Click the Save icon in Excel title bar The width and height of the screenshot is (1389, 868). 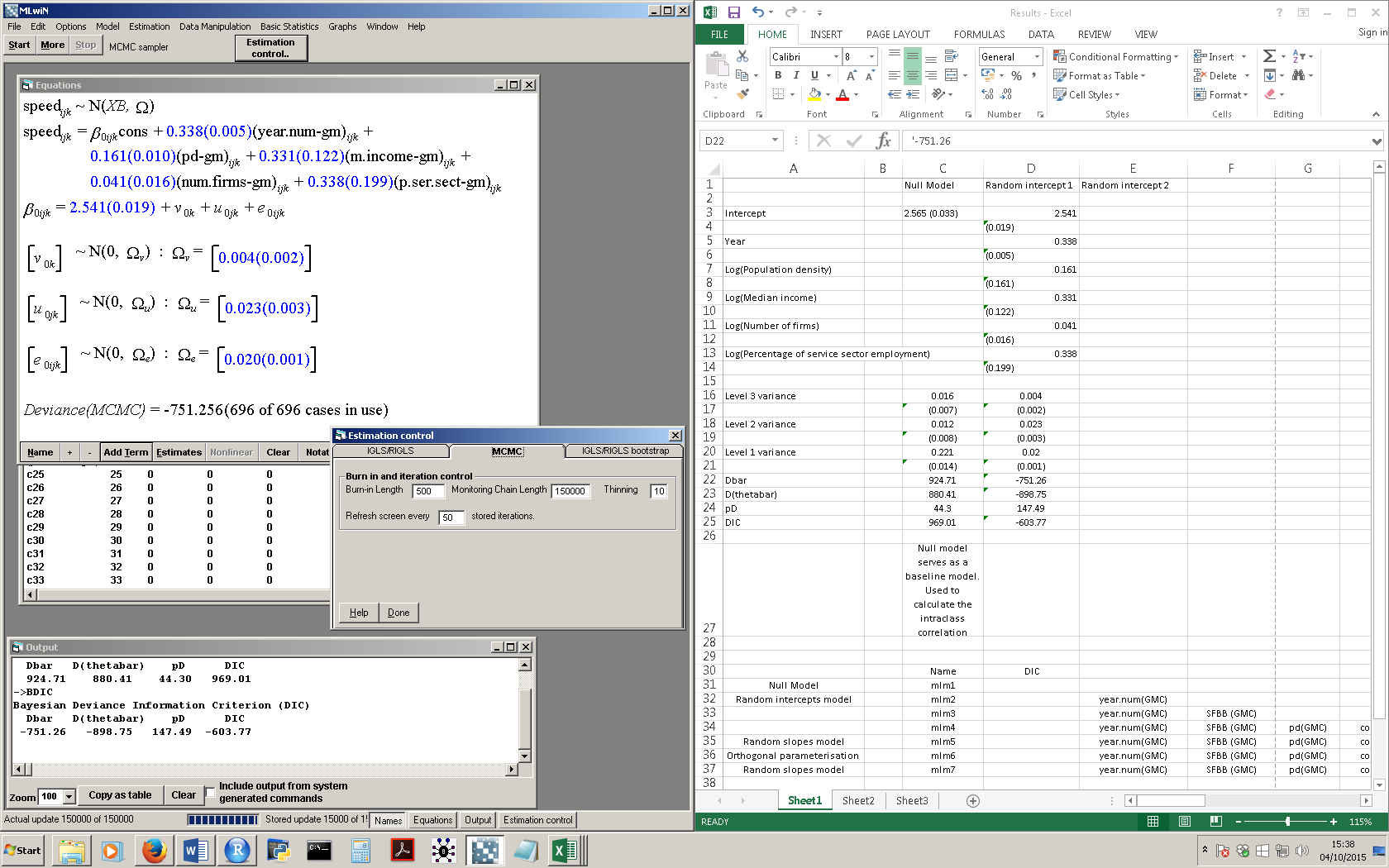coord(733,12)
